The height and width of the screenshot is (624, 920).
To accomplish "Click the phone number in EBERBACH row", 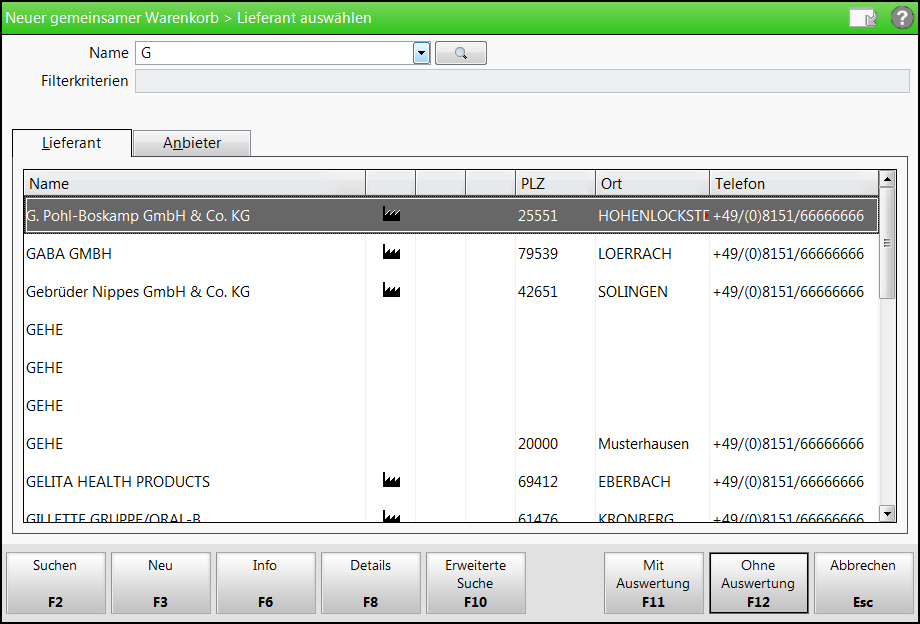I will [x=788, y=482].
